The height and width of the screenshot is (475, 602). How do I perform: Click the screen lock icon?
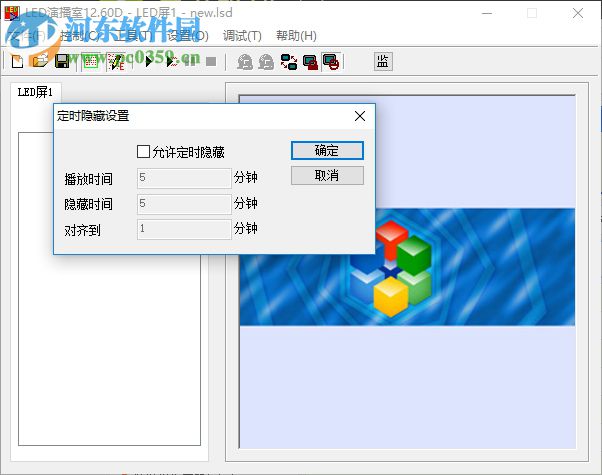[x=310, y=62]
